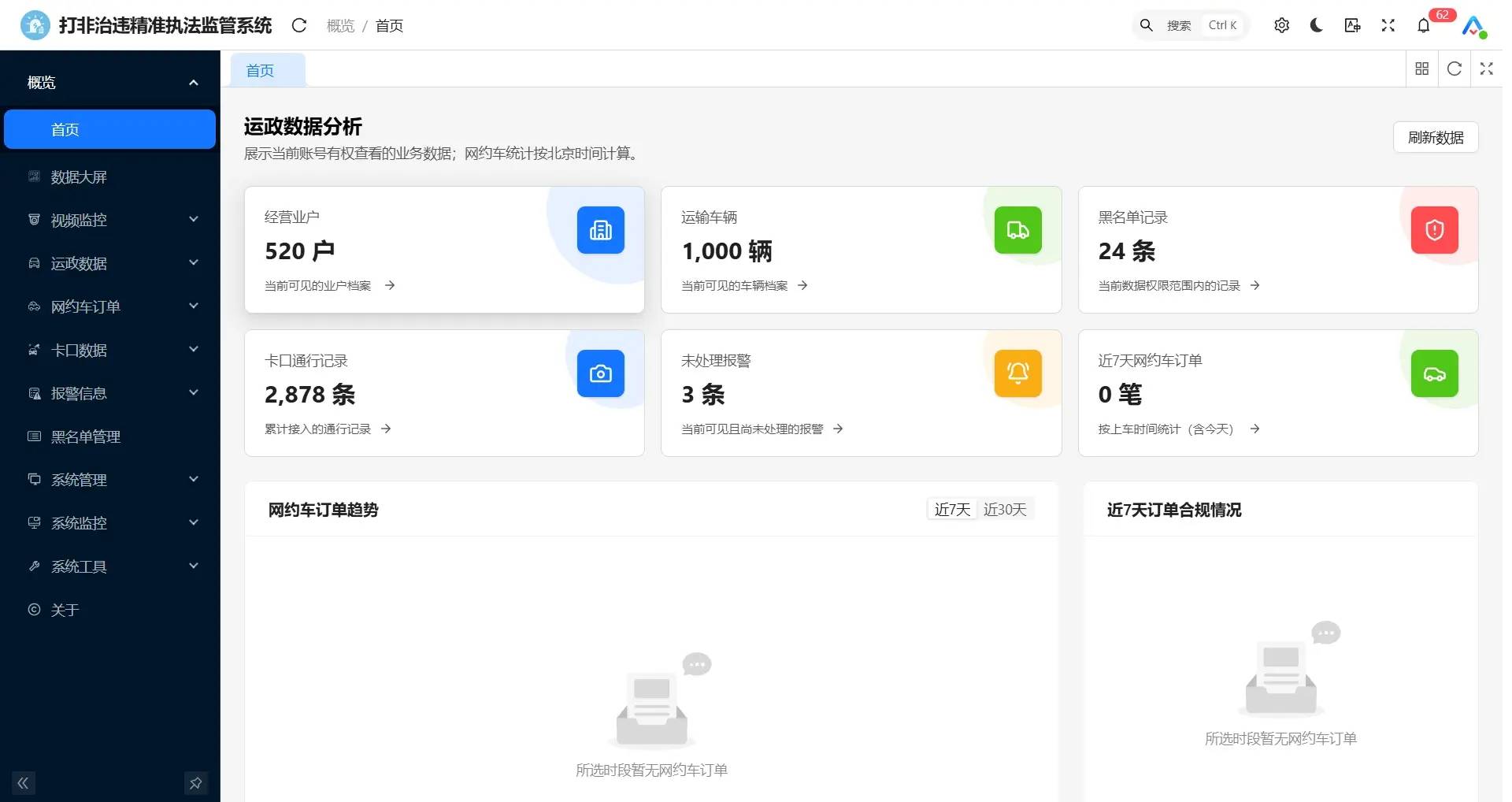Image resolution: width=1512 pixels, height=802 pixels.
Task: Open 数据大屏 menu item
Action: [x=110, y=176]
